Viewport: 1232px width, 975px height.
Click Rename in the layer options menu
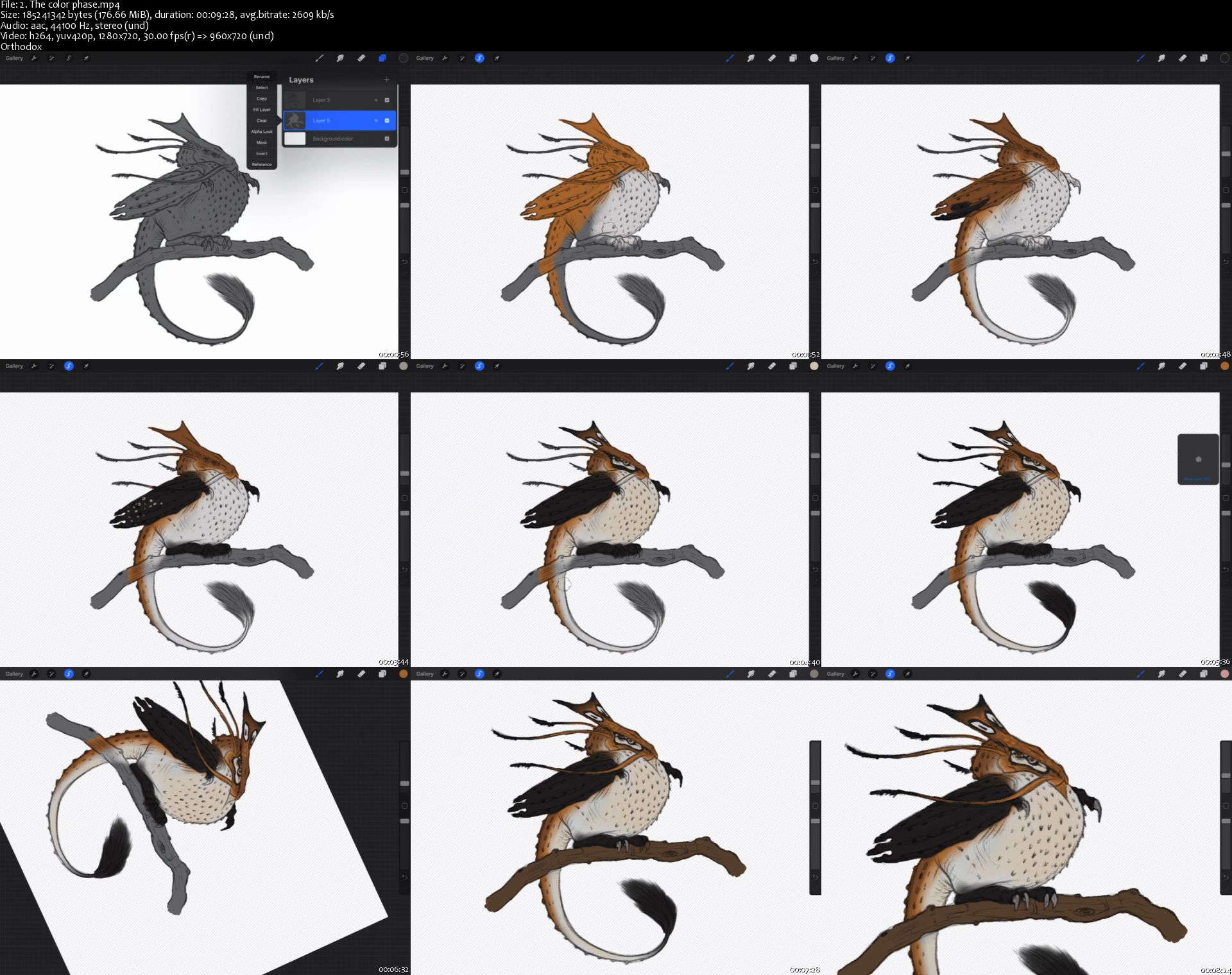point(262,77)
